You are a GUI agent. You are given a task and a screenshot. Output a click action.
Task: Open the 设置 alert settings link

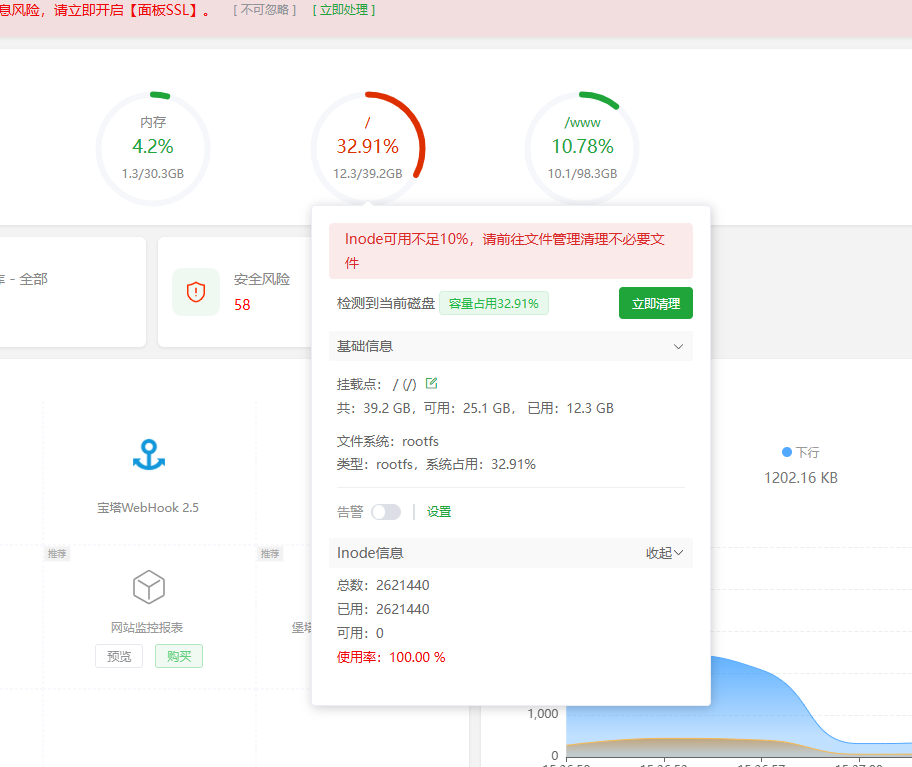coord(439,512)
